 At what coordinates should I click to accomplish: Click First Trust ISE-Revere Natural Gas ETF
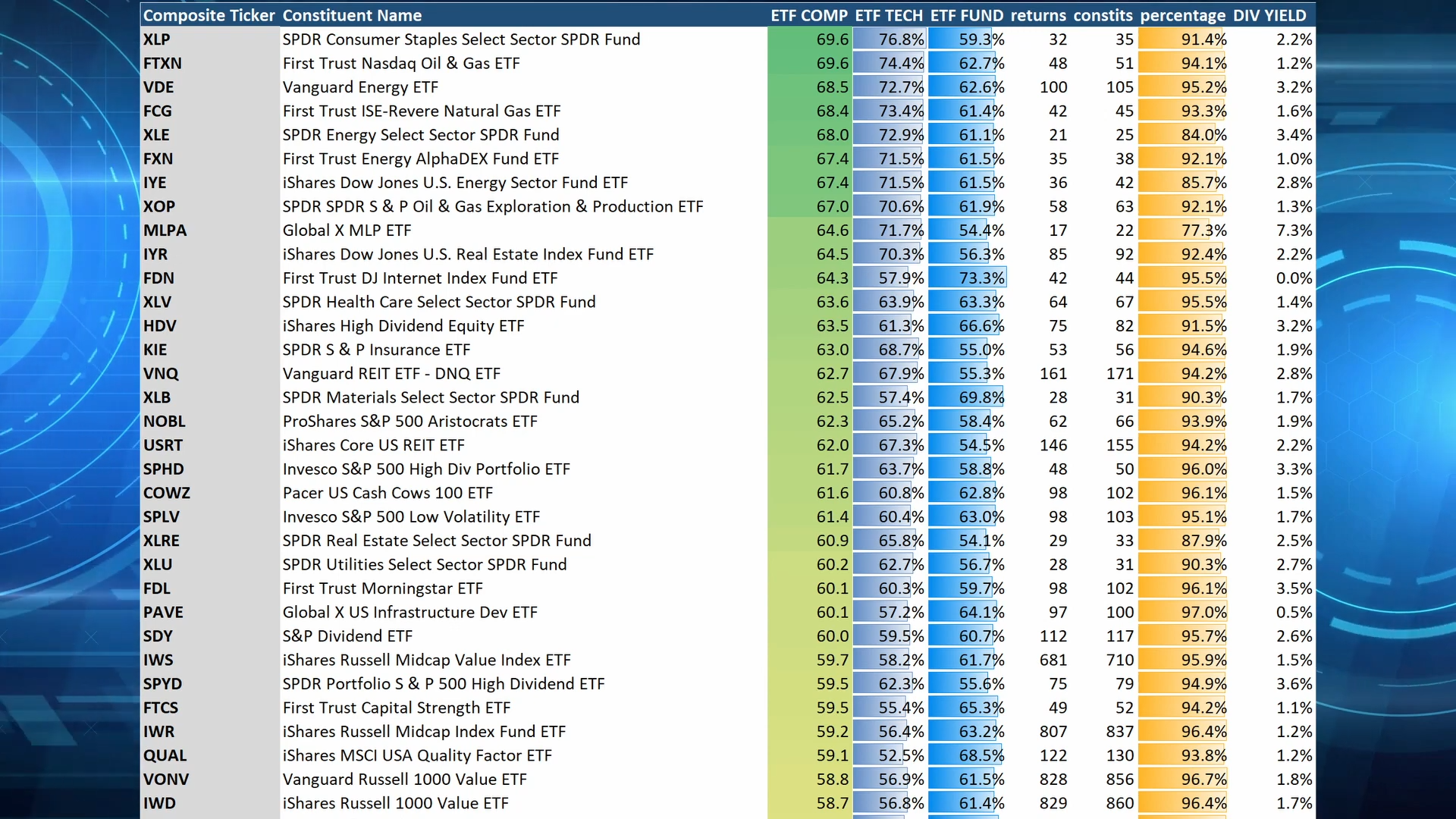point(422,111)
